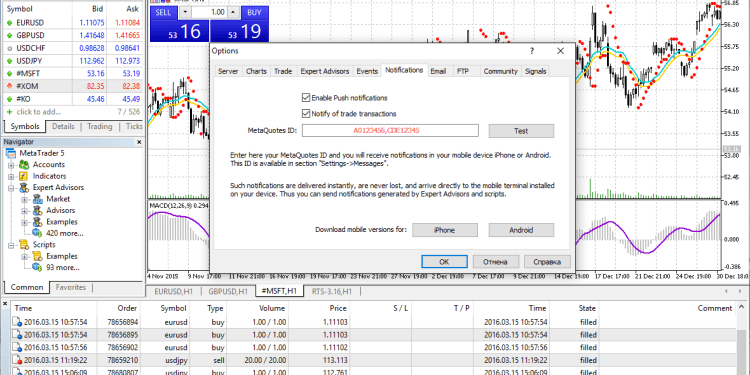This screenshot has width=750, height=375.
Task: Click the Test button
Action: point(521,131)
